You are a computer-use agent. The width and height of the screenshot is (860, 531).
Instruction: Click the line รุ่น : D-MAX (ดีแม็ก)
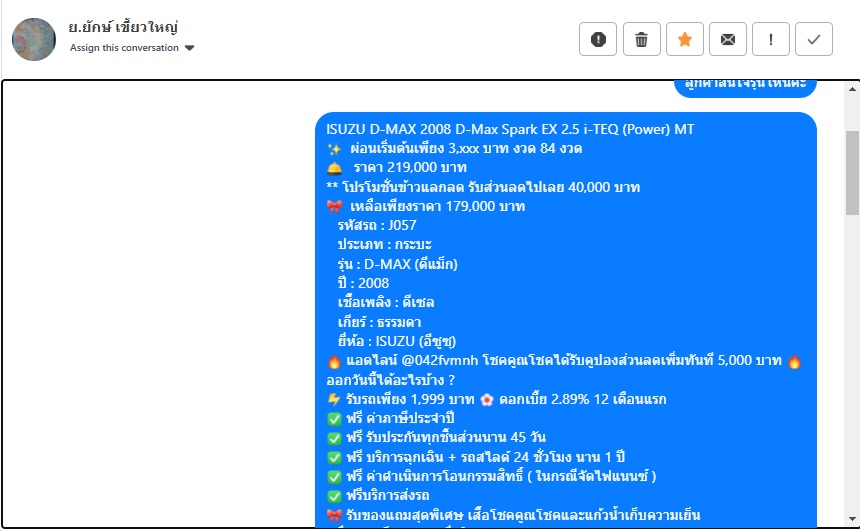pyautogui.click(x=397, y=264)
